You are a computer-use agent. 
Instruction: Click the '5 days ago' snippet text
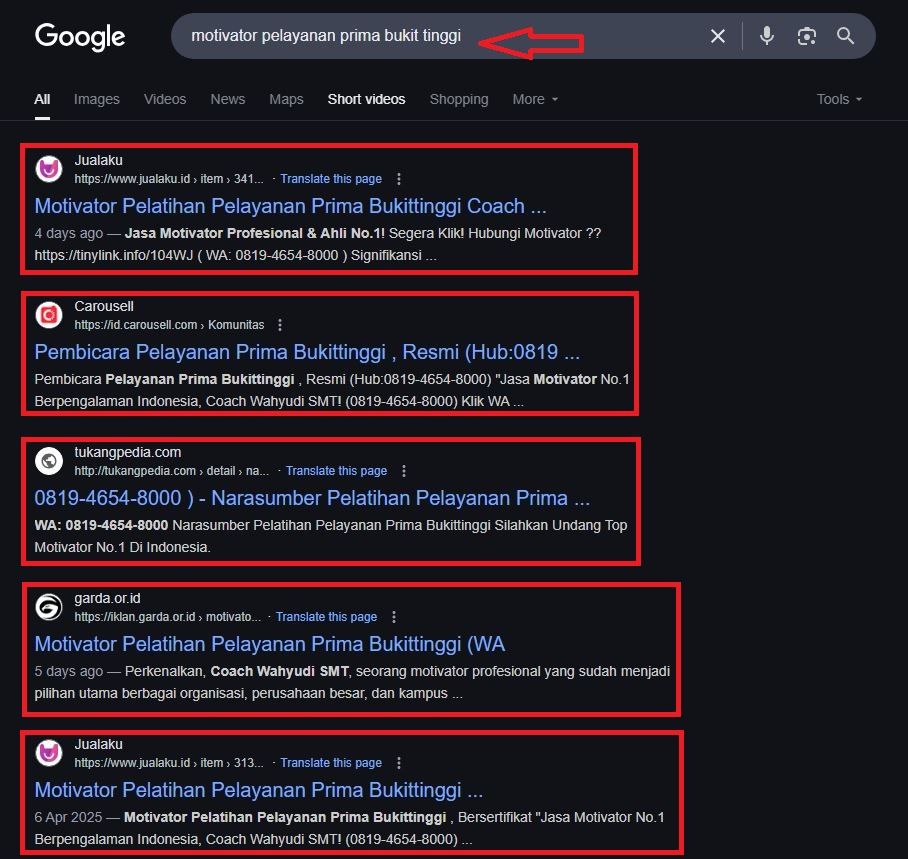pos(68,671)
